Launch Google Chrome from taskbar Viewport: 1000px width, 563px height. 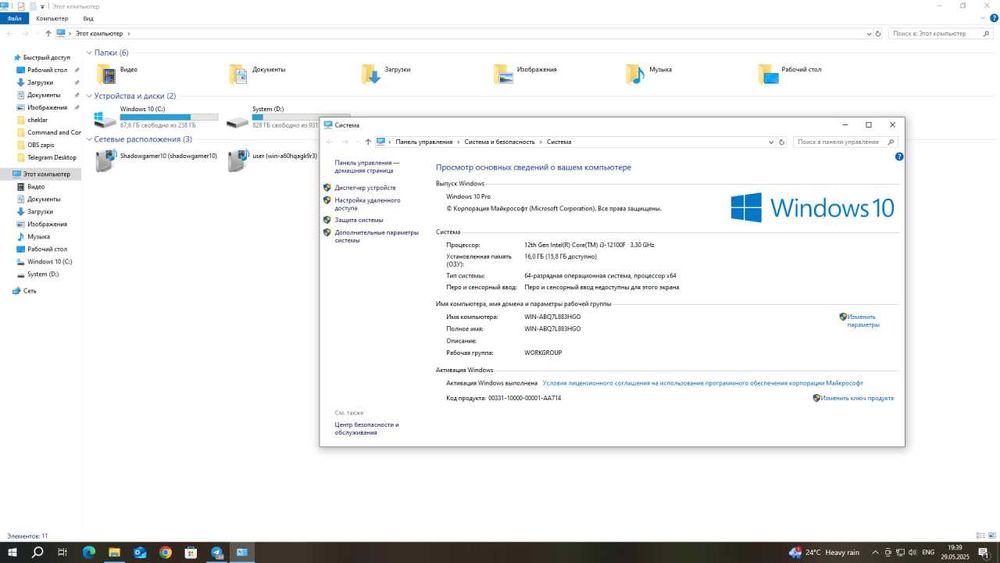(x=165, y=552)
